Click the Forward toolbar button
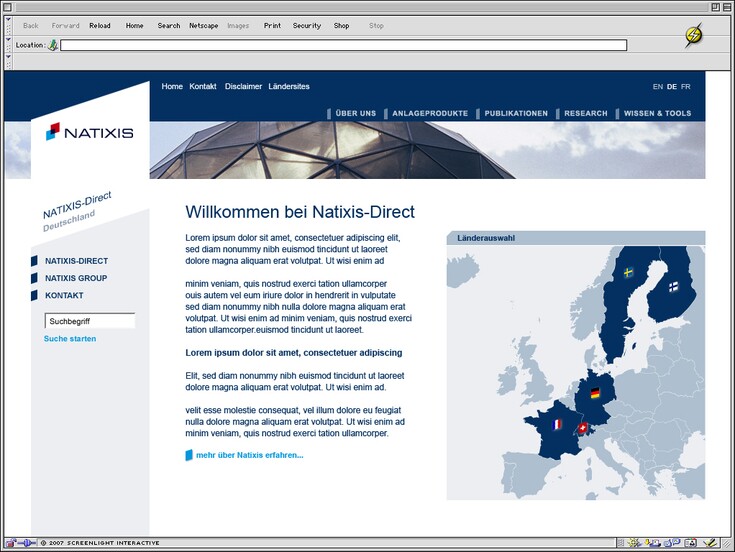 66,26
